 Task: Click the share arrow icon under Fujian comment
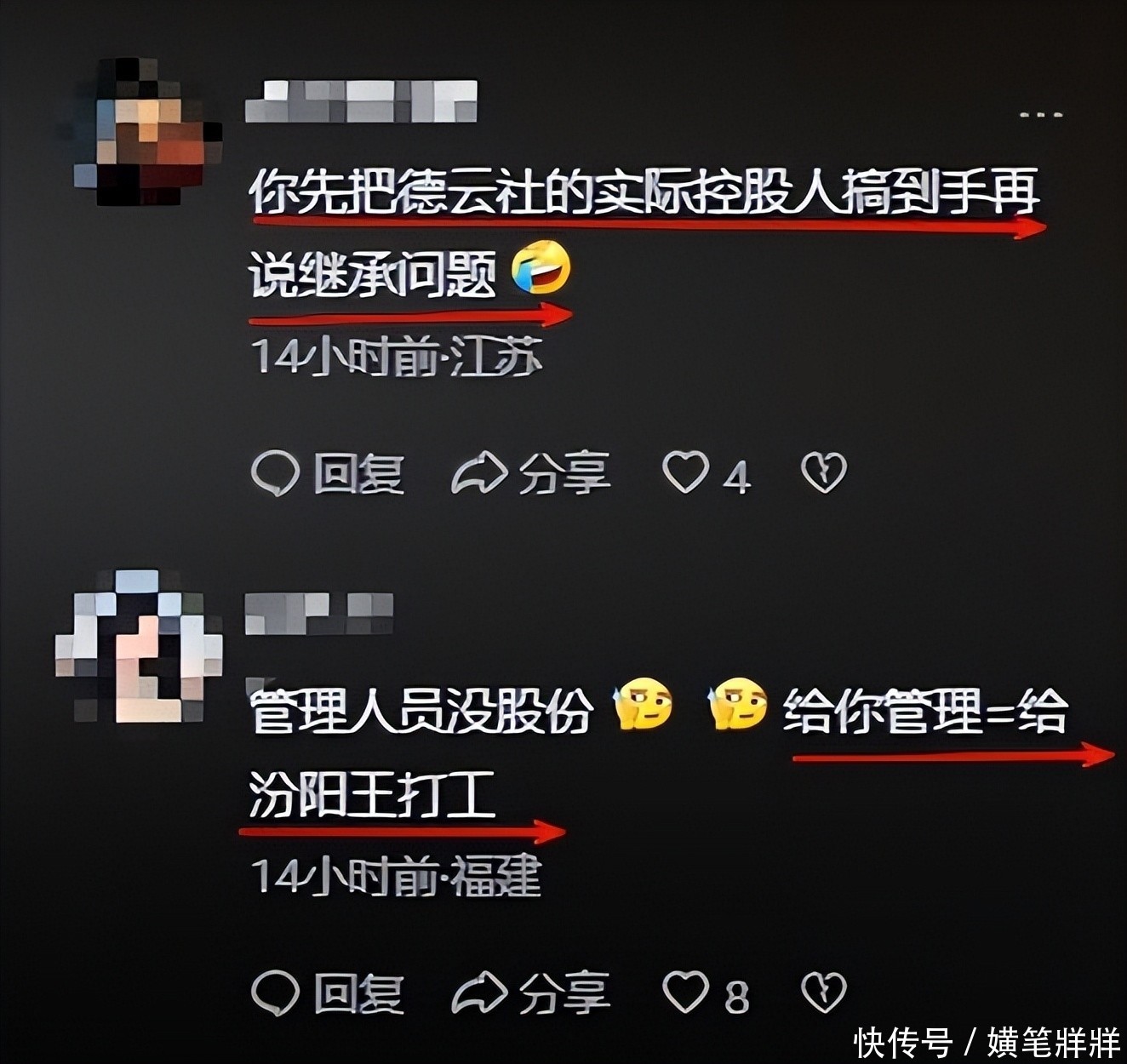coord(479,992)
